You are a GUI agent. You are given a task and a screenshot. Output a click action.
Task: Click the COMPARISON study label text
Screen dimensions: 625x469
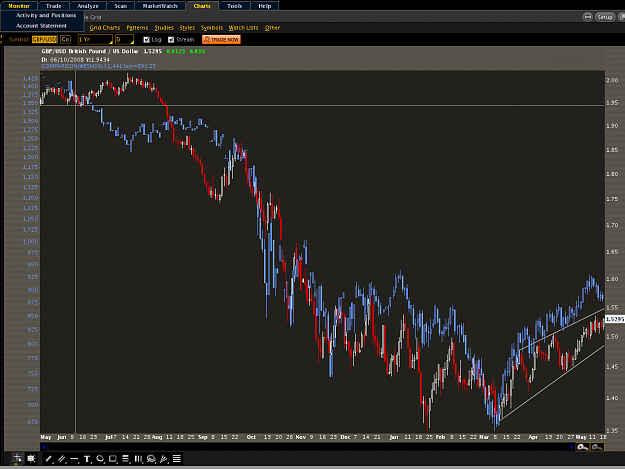pos(99,66)
